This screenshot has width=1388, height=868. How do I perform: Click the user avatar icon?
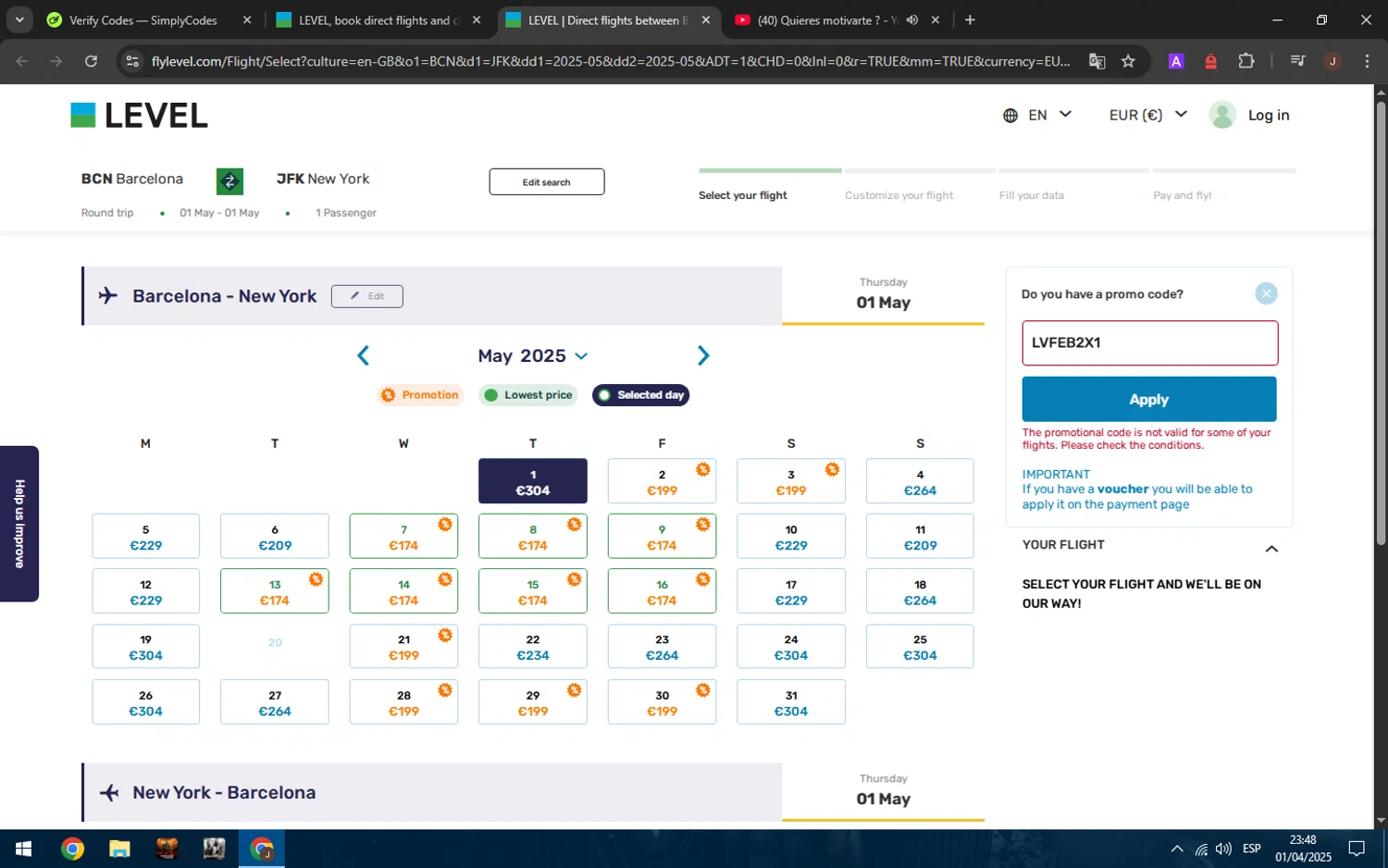[x=1222, y=115]
